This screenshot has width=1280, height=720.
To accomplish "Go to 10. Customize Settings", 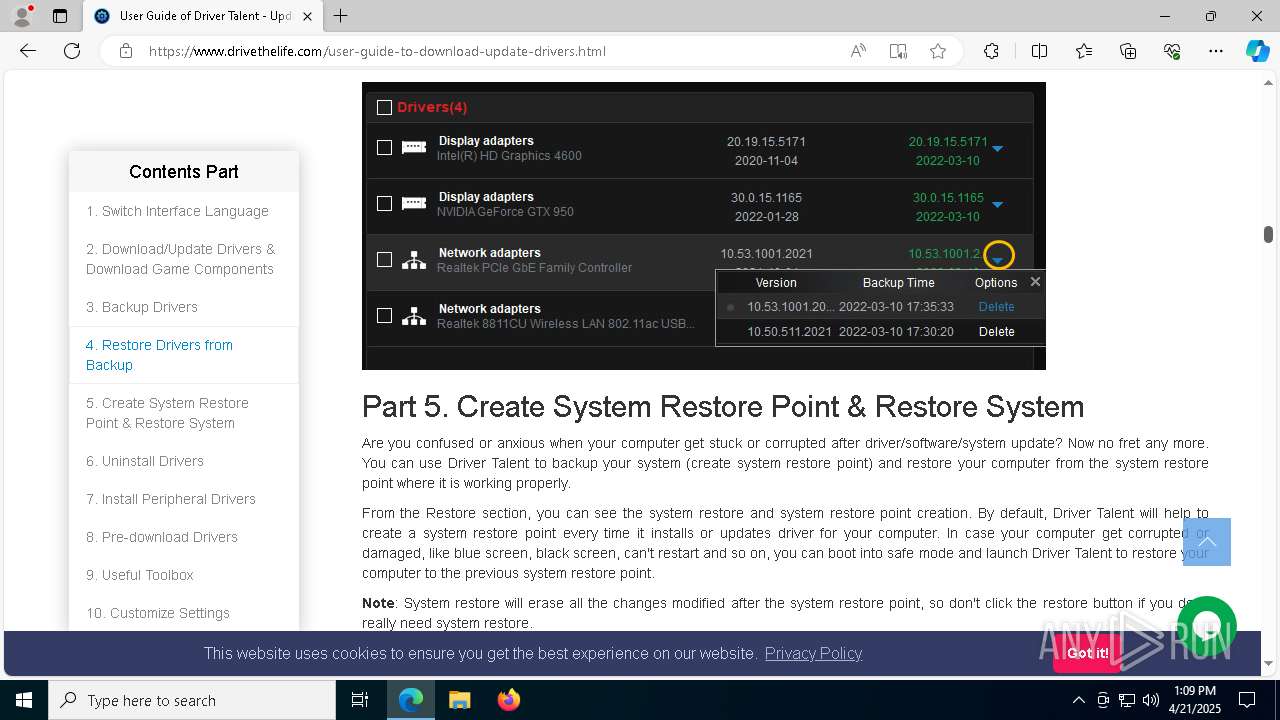I will [x=158, y=613].
